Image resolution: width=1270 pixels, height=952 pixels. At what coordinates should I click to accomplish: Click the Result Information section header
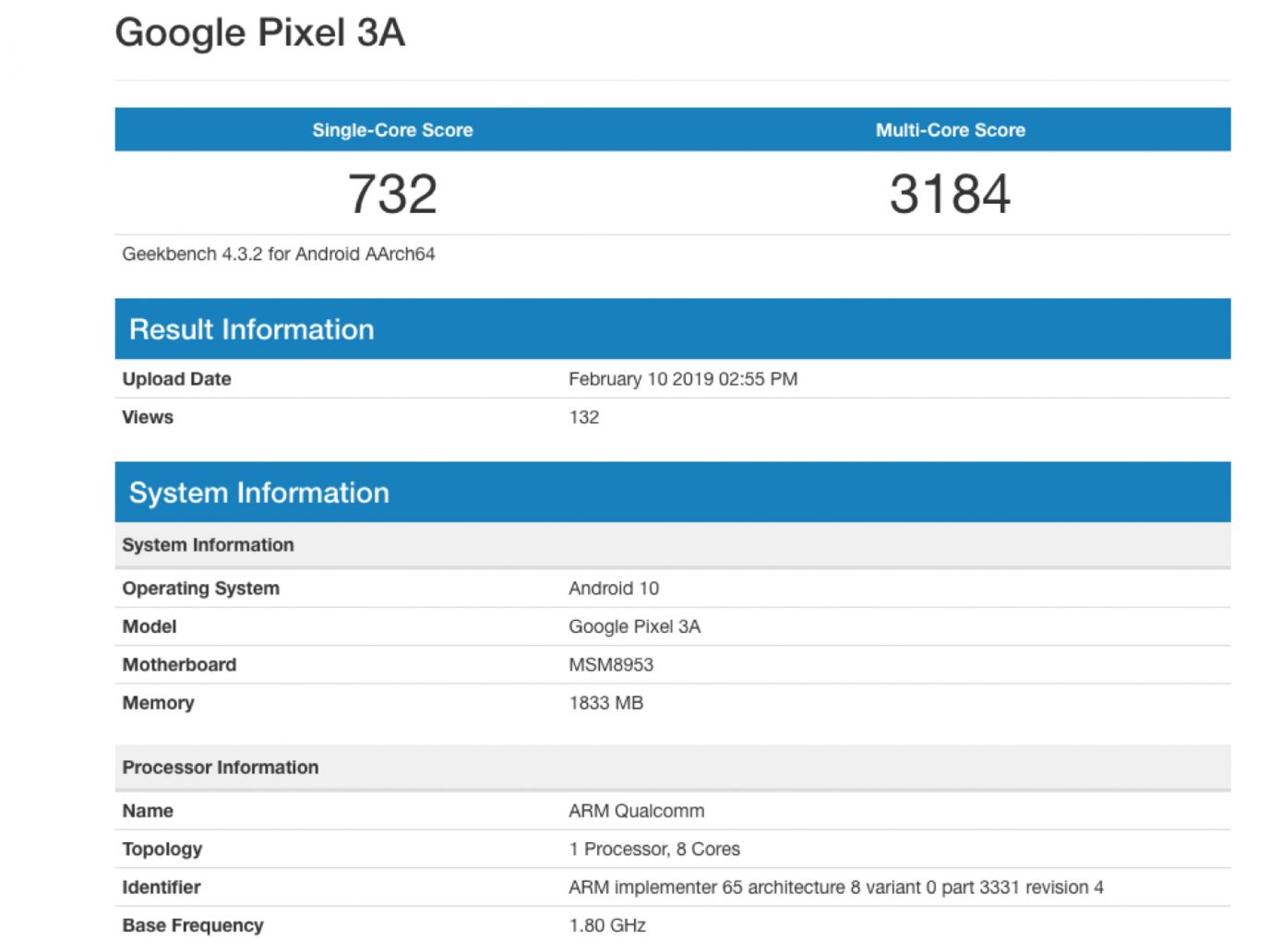[x=251, y=329]
